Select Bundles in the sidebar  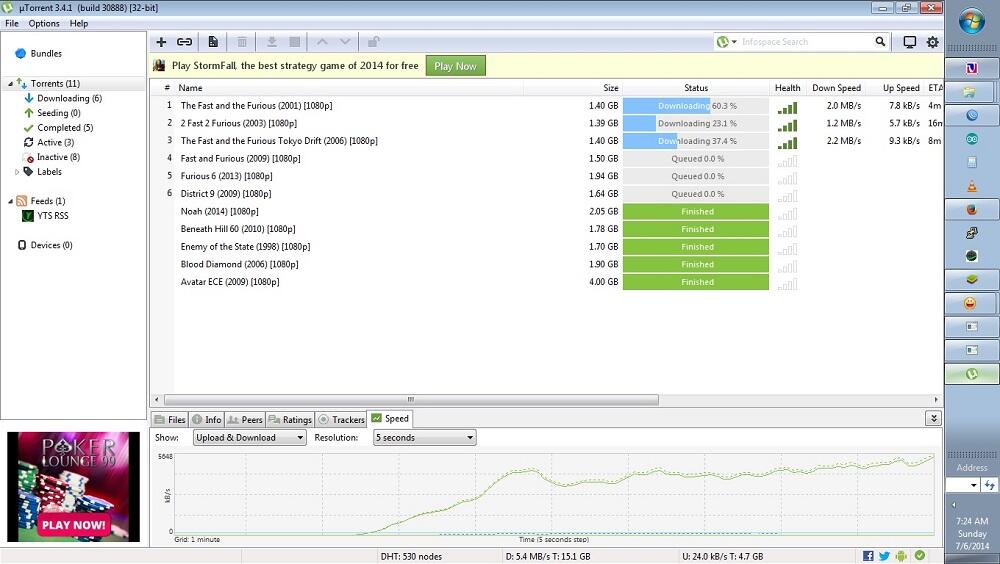[x=46, y=54]
